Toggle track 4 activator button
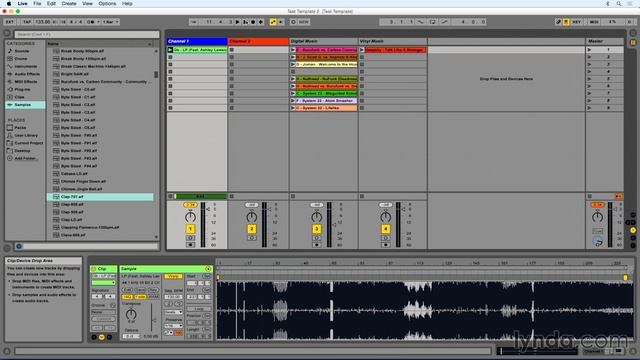 [x=386, y=229]
